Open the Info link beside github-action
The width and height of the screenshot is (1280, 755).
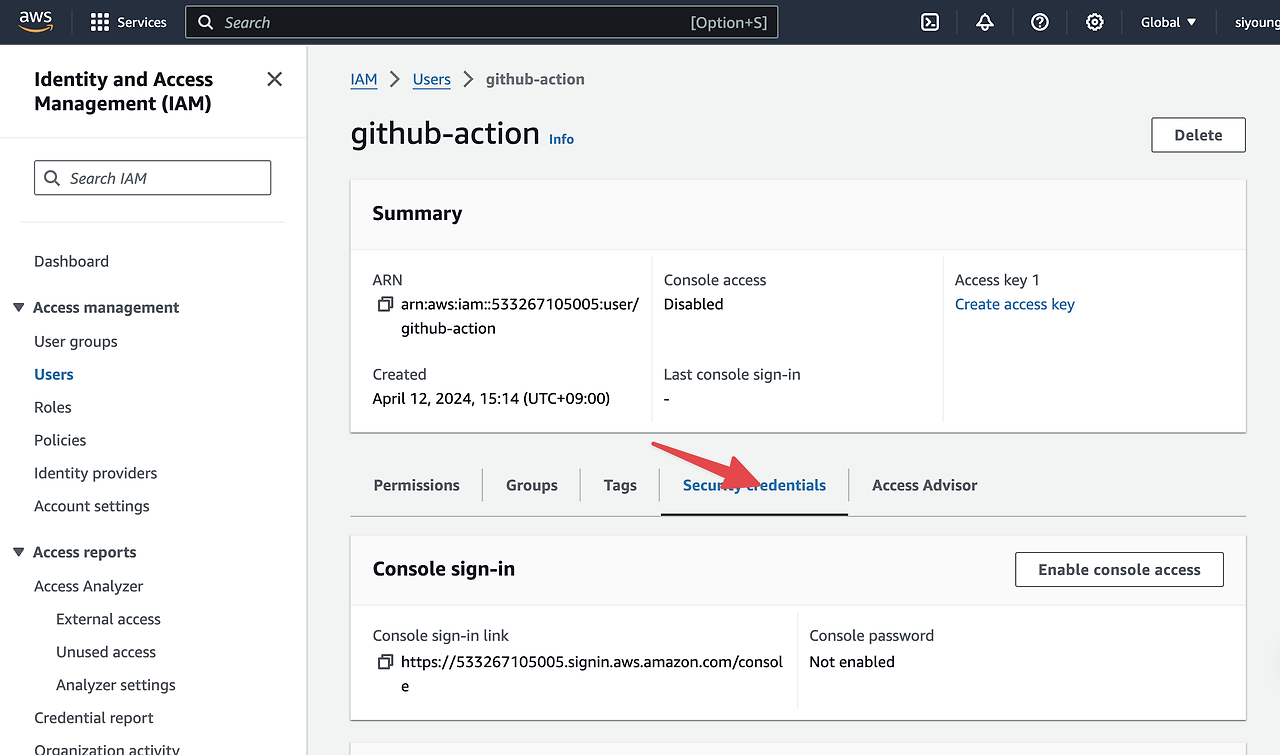(561, 139)
